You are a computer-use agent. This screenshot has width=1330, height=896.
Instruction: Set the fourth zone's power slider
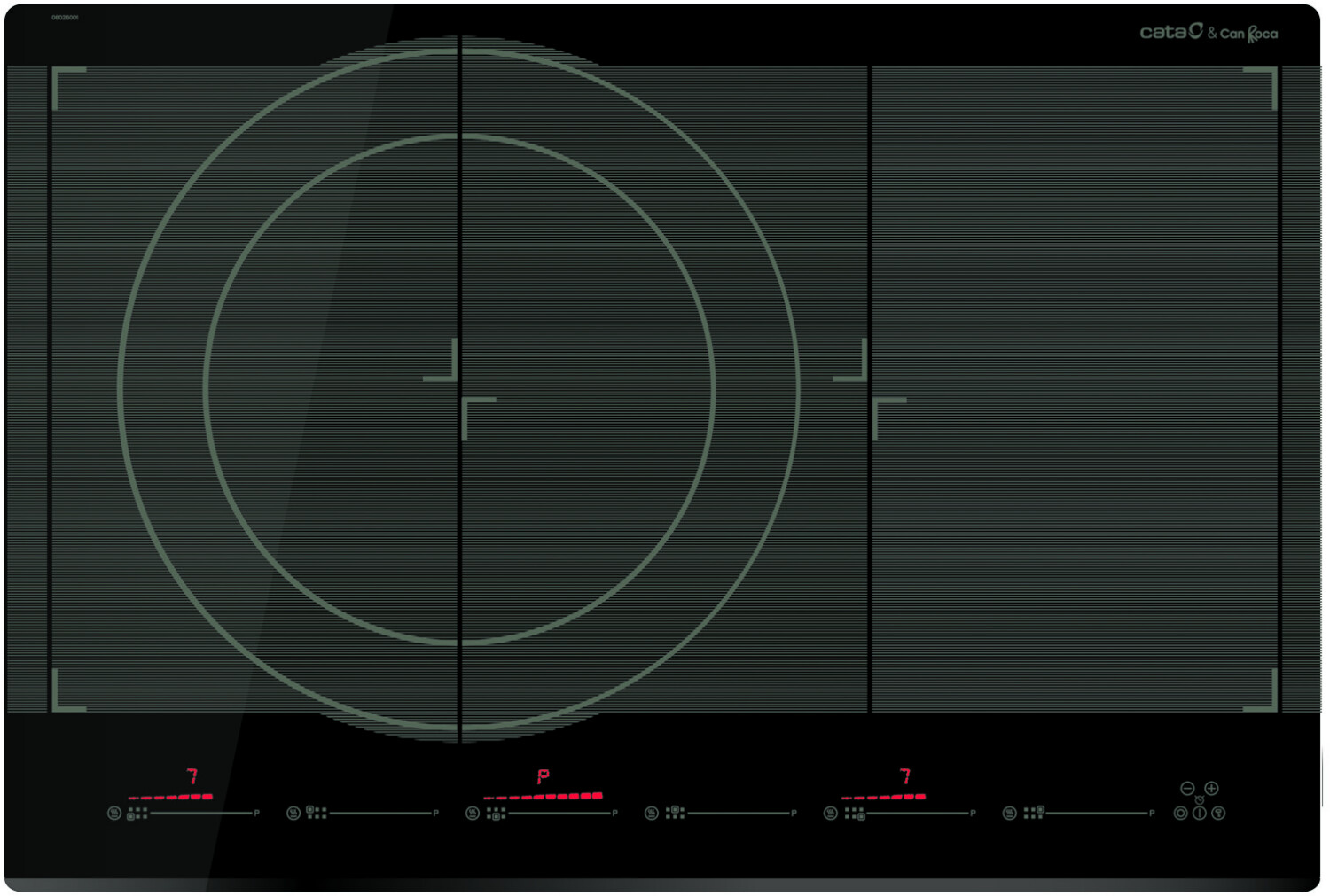pos(739,814)
